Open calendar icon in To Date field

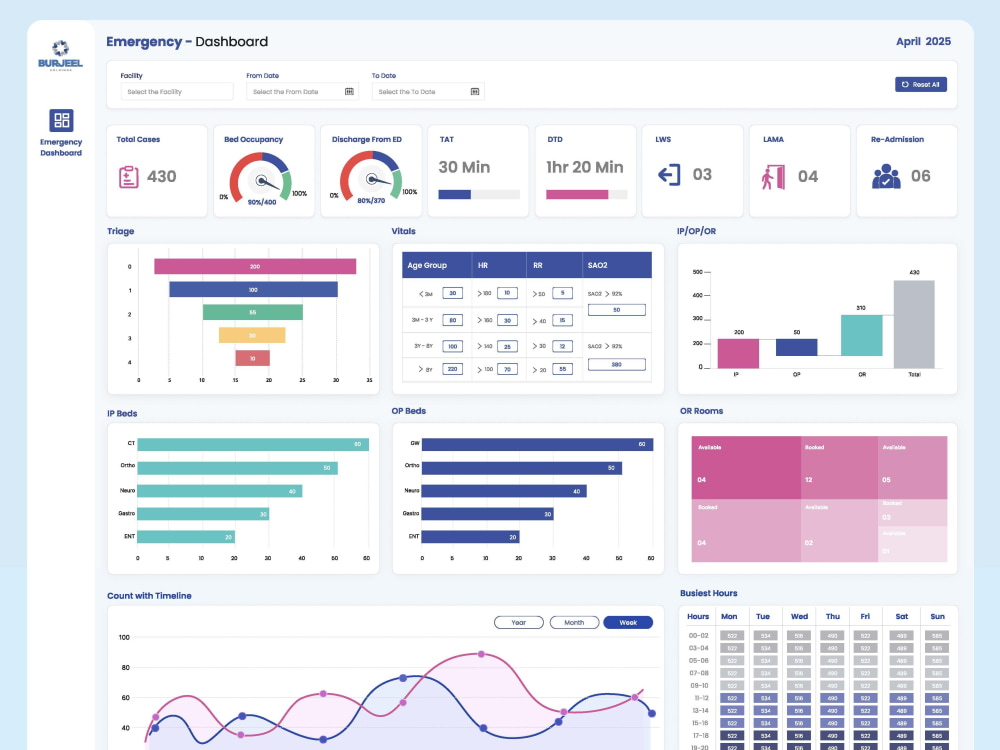tap(474, 91)
